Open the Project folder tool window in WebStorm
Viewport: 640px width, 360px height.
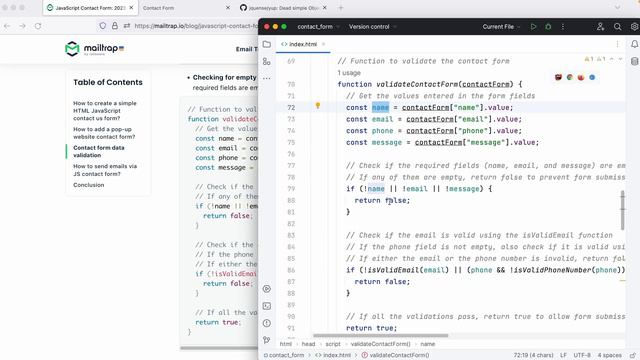click(x=267, y=44)
